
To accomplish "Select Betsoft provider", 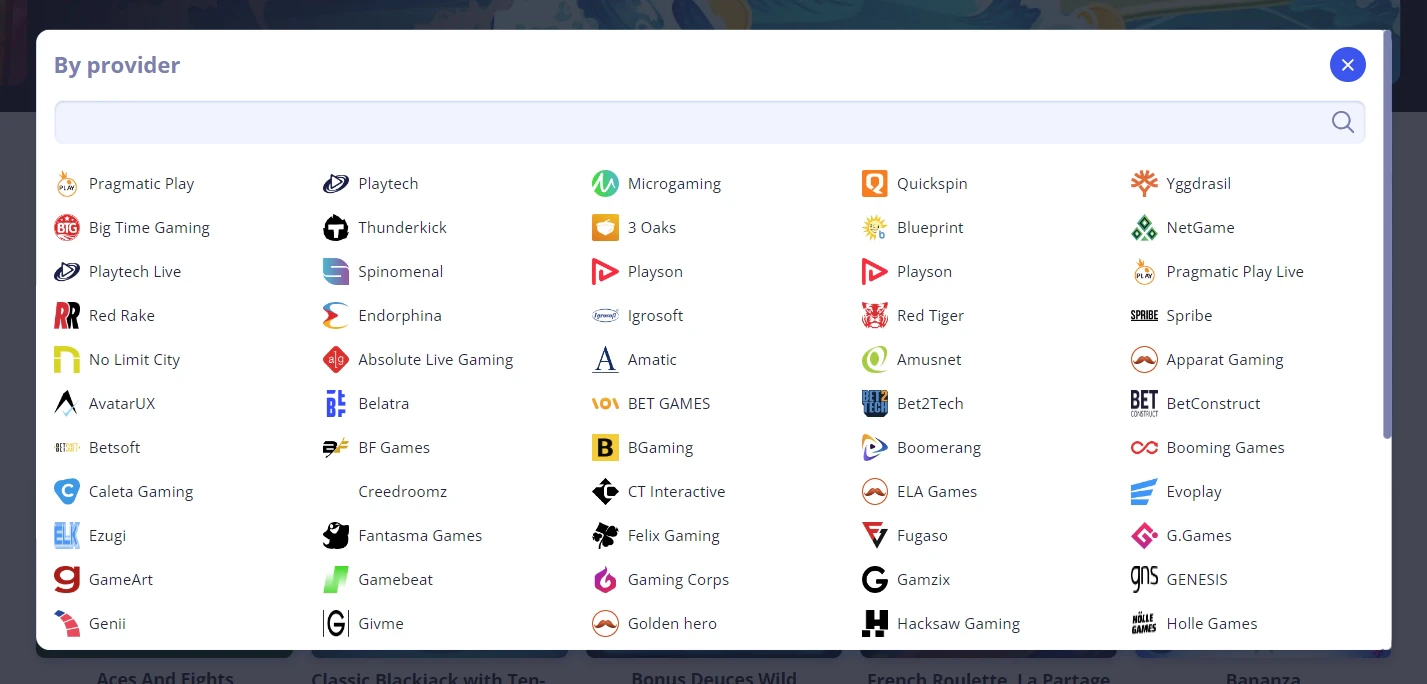I will (97, 448).
